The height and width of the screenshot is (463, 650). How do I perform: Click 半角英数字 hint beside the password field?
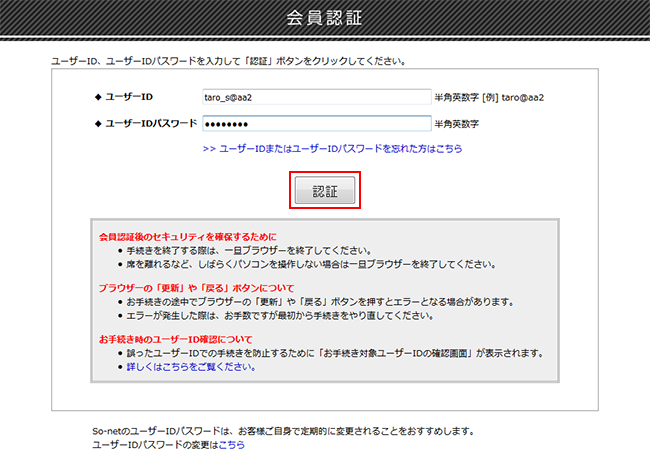pyautogui.click(x=458, y=124)
